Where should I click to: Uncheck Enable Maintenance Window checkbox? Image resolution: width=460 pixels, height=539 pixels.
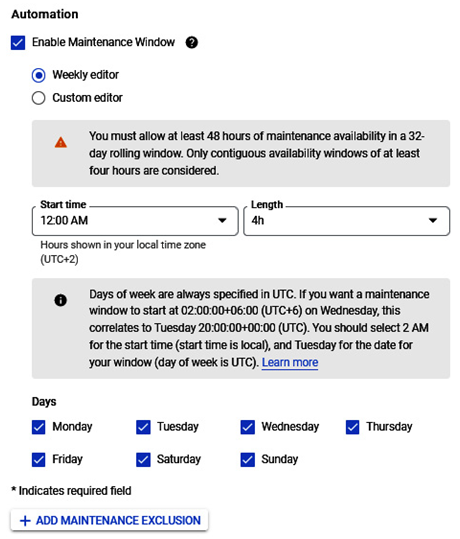click(18, 43)
